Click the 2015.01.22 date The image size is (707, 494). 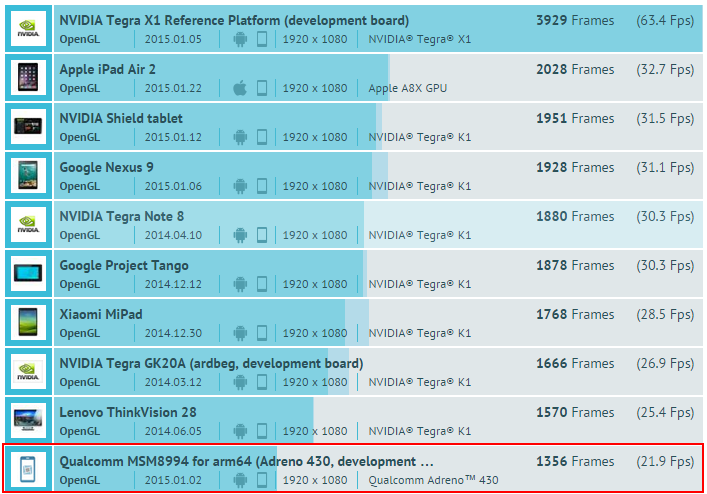(x=173, y=89)
